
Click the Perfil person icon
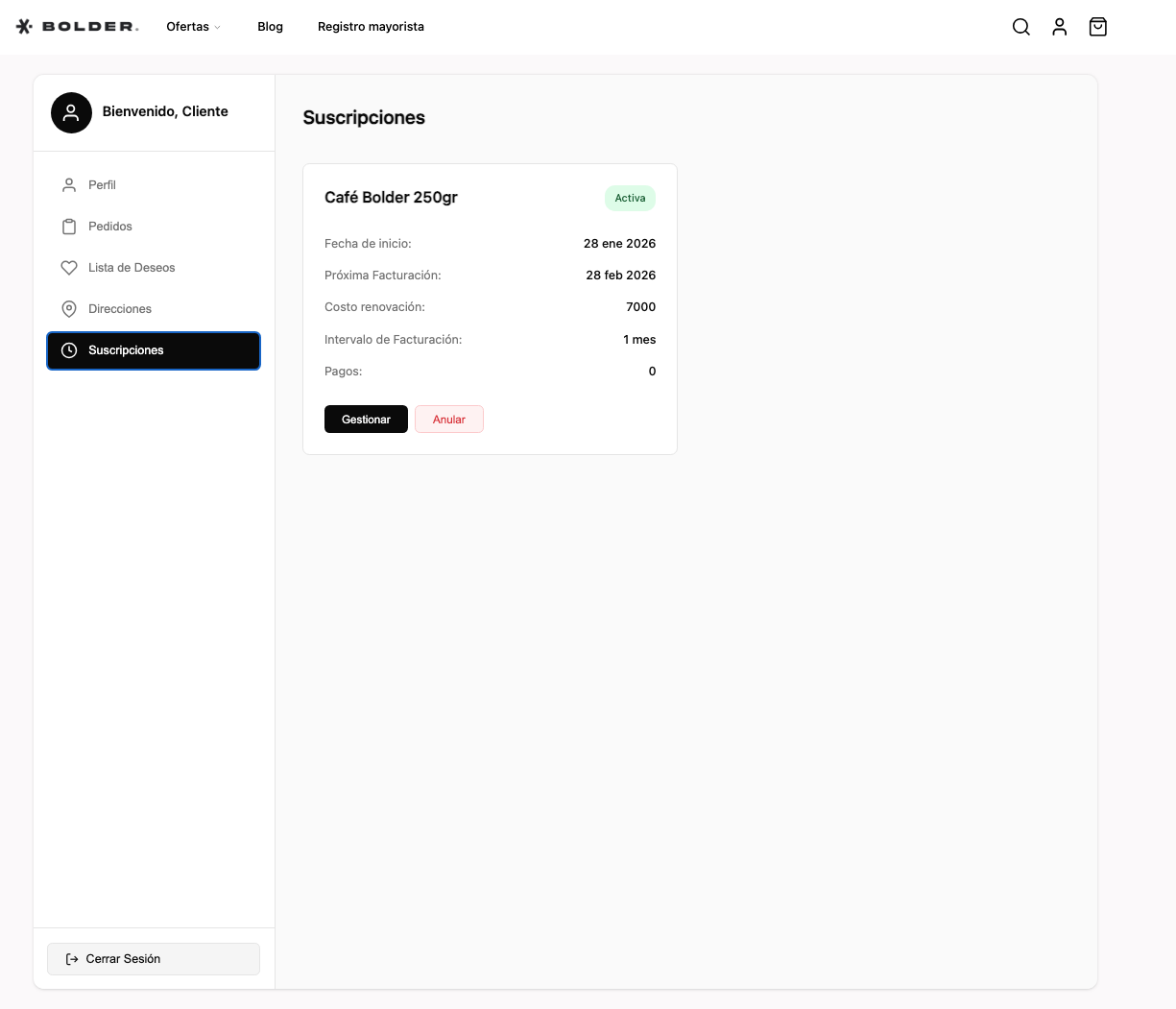(x=69, y=185)
